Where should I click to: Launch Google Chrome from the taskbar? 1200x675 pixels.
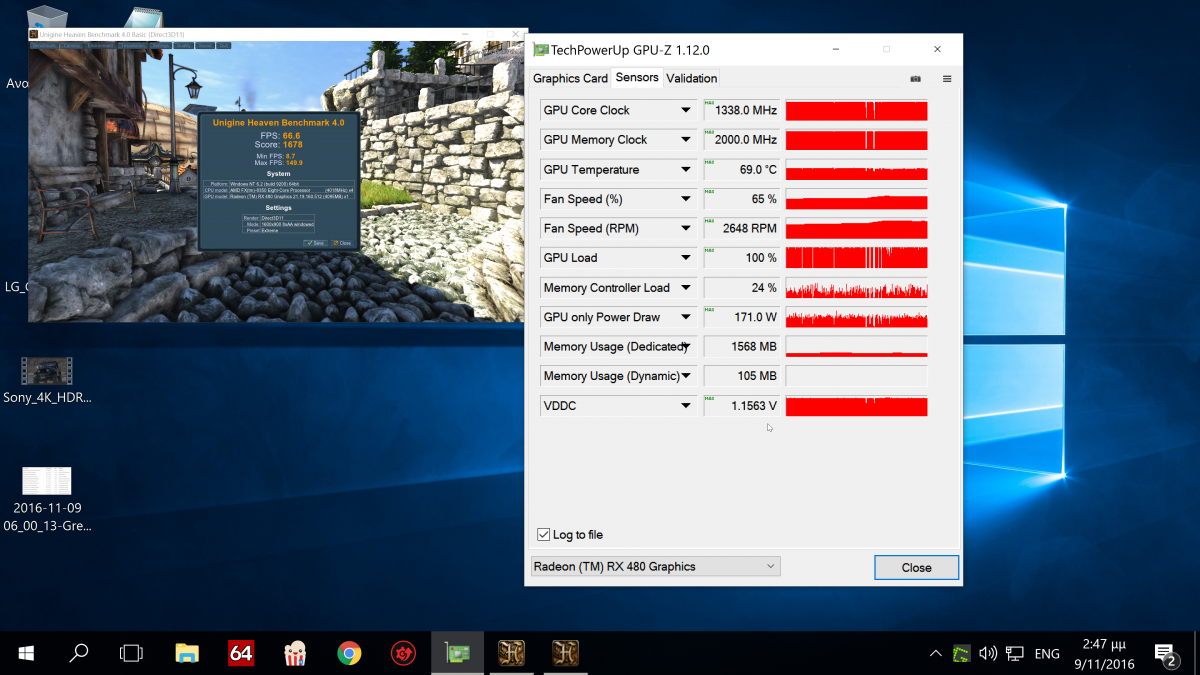(x=349, y=653)
